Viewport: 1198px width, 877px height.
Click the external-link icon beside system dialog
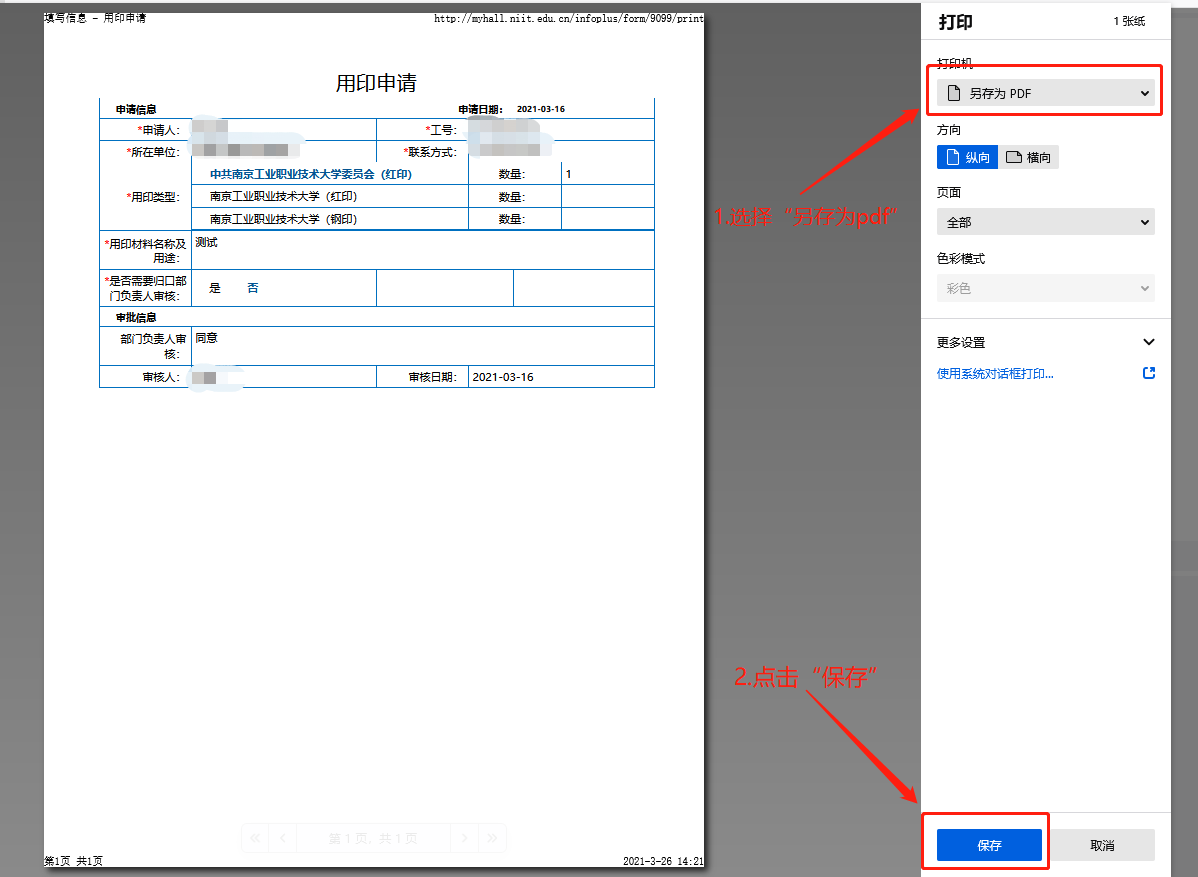click(x=1148, y=373)
